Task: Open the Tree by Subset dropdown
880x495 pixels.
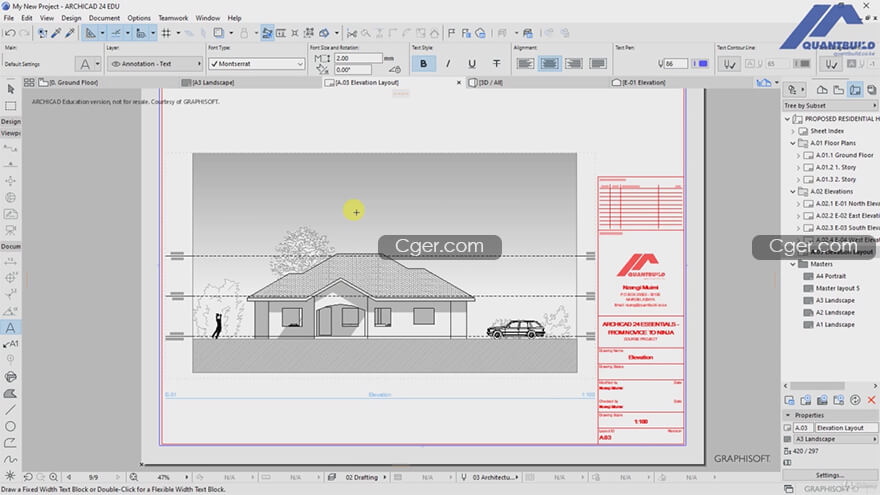Action: (829, 106)
